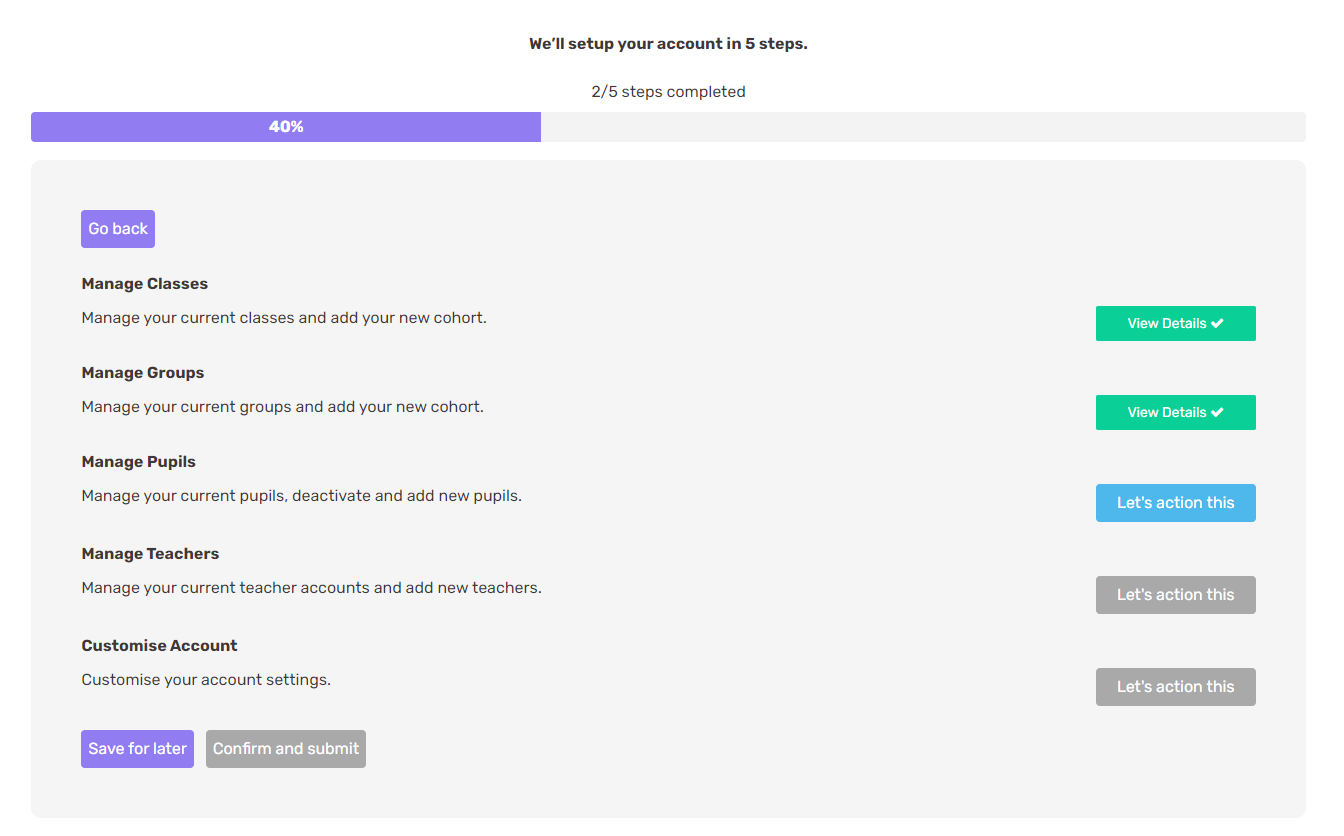Click the Go back button
Viewport: 1344px width, 836px height.
(x=118, y=229)
